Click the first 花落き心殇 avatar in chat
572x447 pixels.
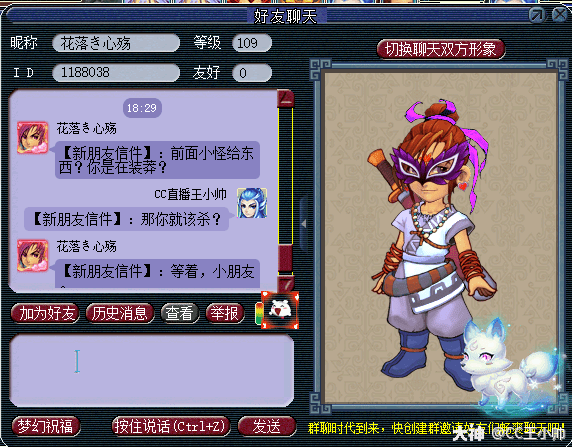(x=32, y=138)
